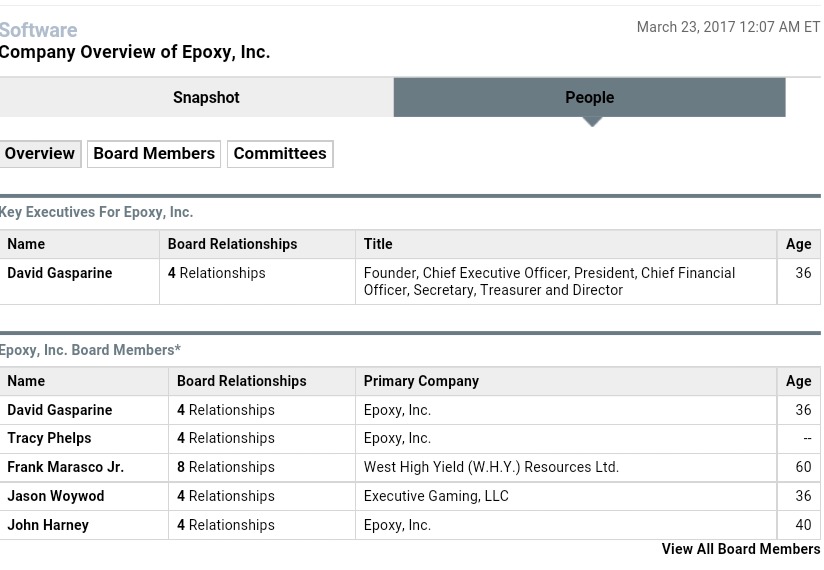View Jason Woywod's 4 Relationships

pos(225,496)
